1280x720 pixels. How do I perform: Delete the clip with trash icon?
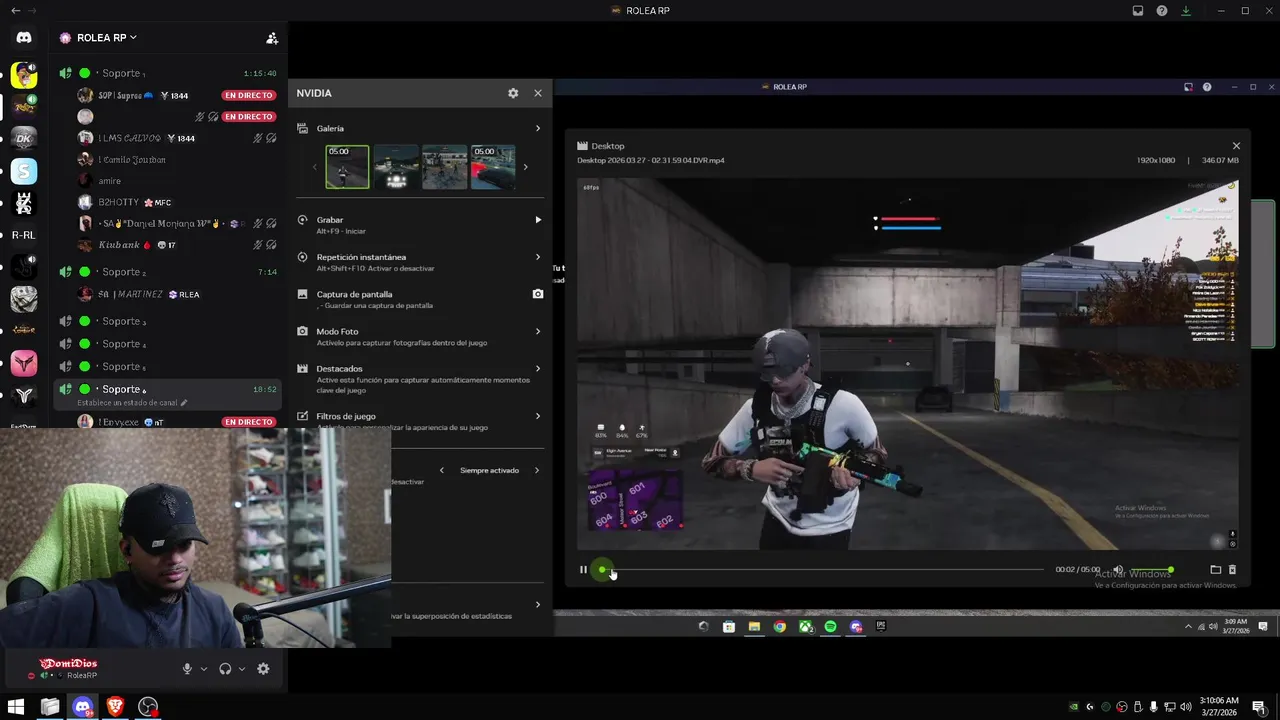coord(1232,570)
